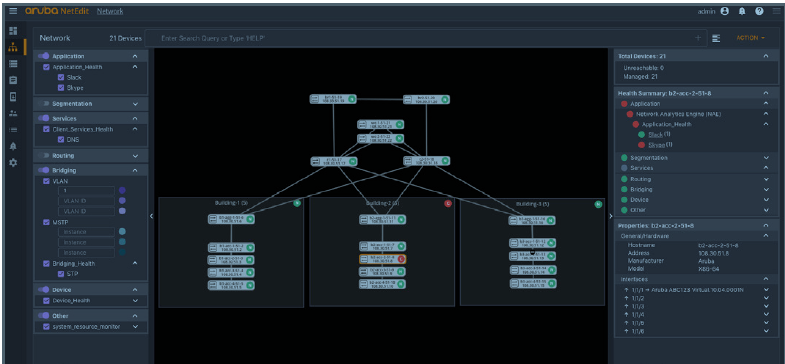Open the devices list sidebar icon
Screen dimensions: 785x364
(14, 64)
